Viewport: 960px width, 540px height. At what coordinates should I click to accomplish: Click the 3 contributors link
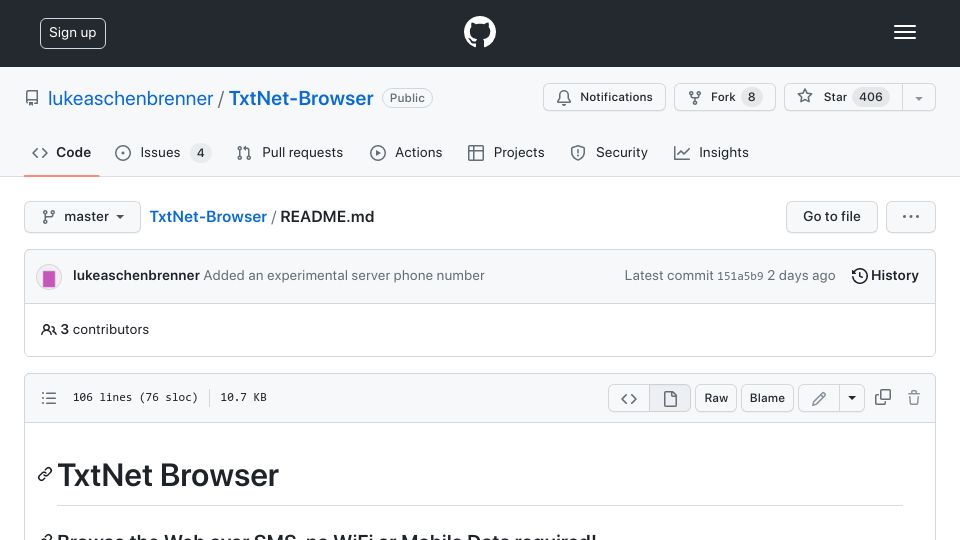pyautogui.click(x=95, y=329)
